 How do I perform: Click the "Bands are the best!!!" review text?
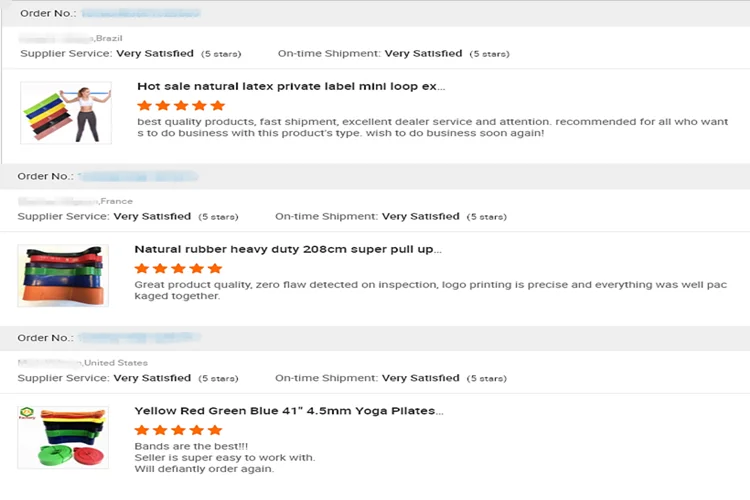[177, 446]
